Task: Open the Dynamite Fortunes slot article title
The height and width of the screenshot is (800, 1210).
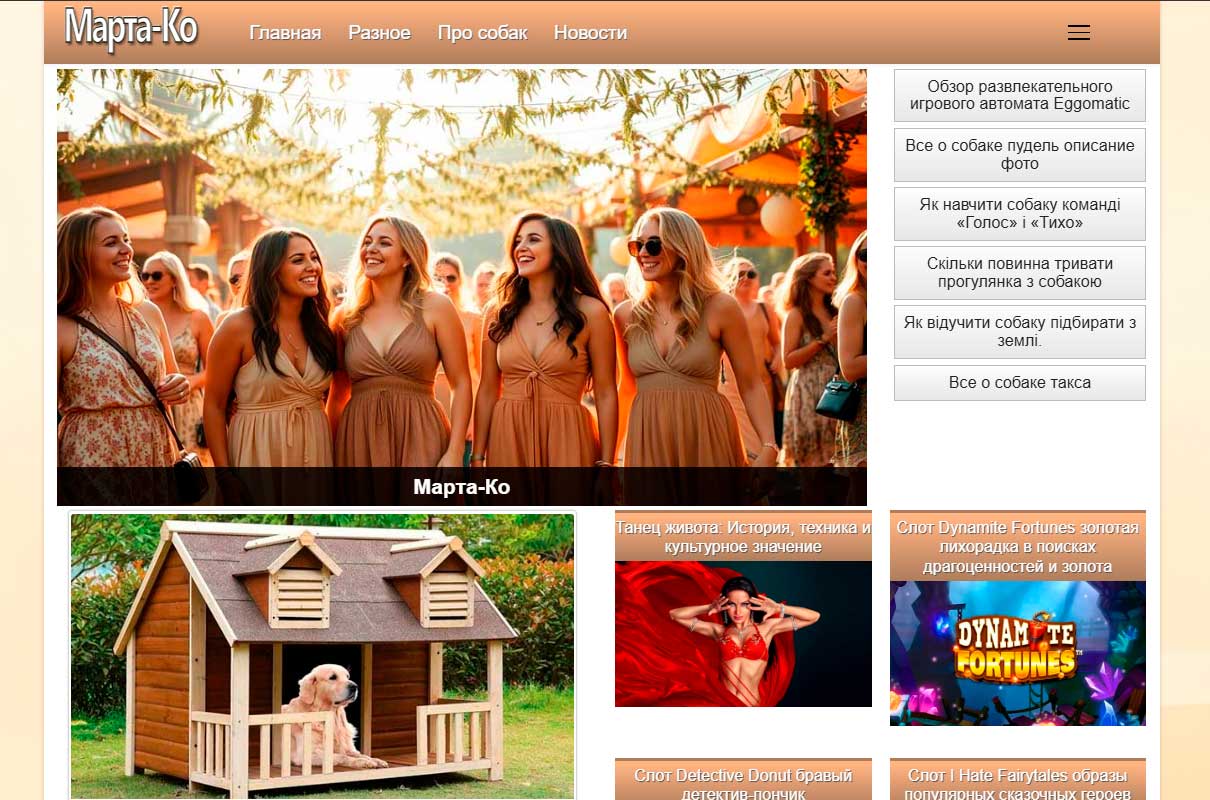Action: (1017, 547)
